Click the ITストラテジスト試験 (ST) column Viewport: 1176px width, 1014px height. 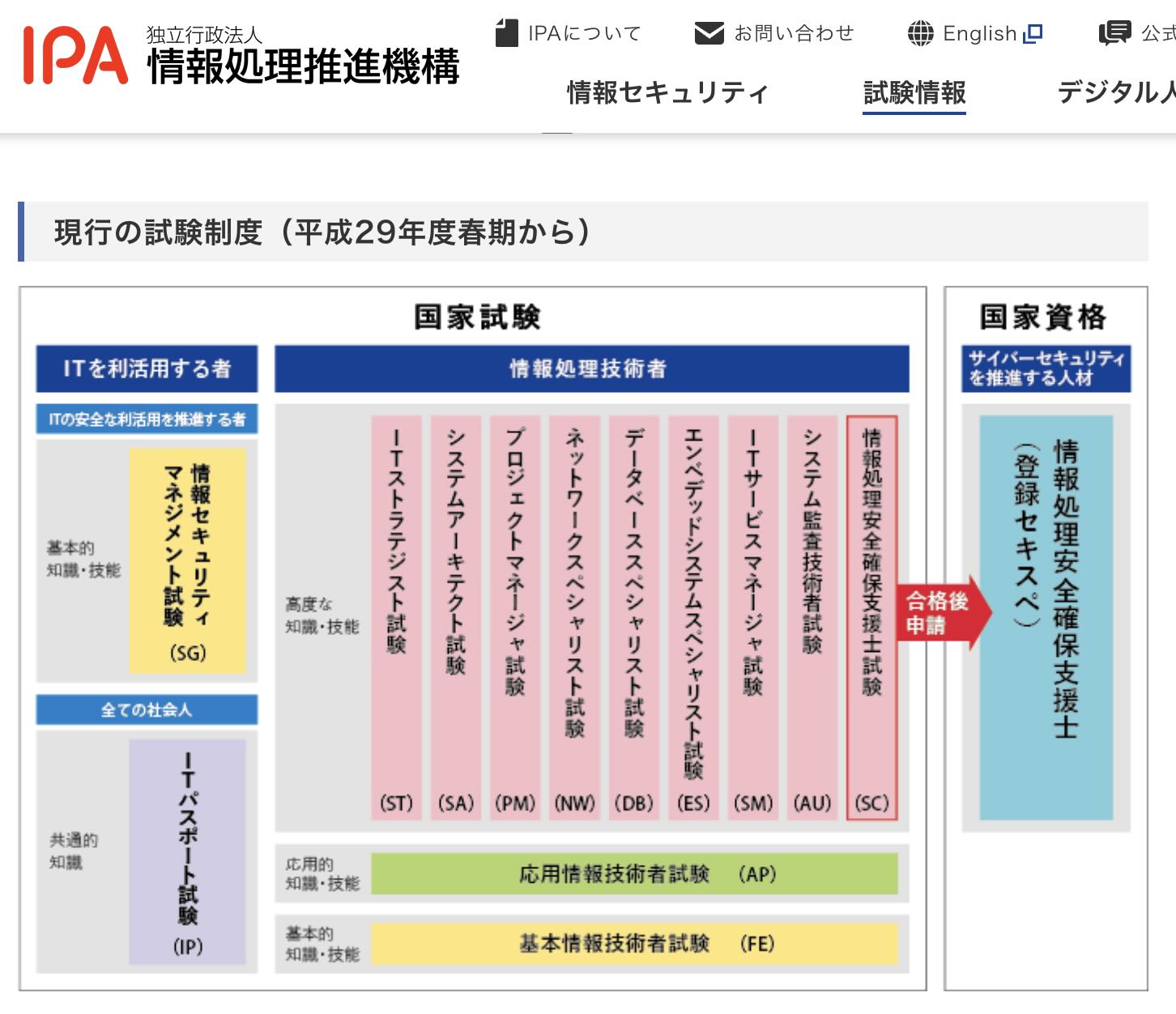396,618
